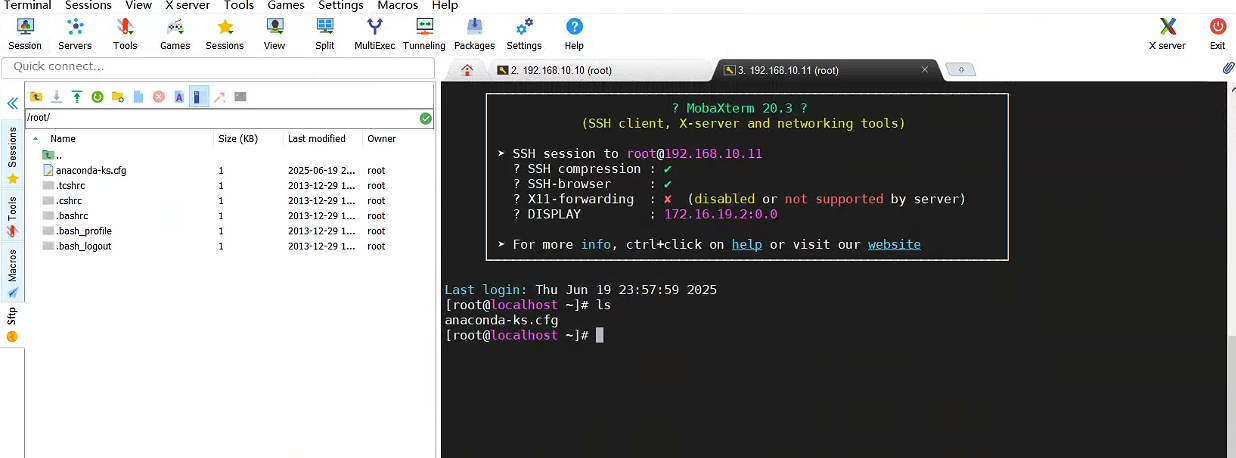Open the X server menu

point(189,6)
